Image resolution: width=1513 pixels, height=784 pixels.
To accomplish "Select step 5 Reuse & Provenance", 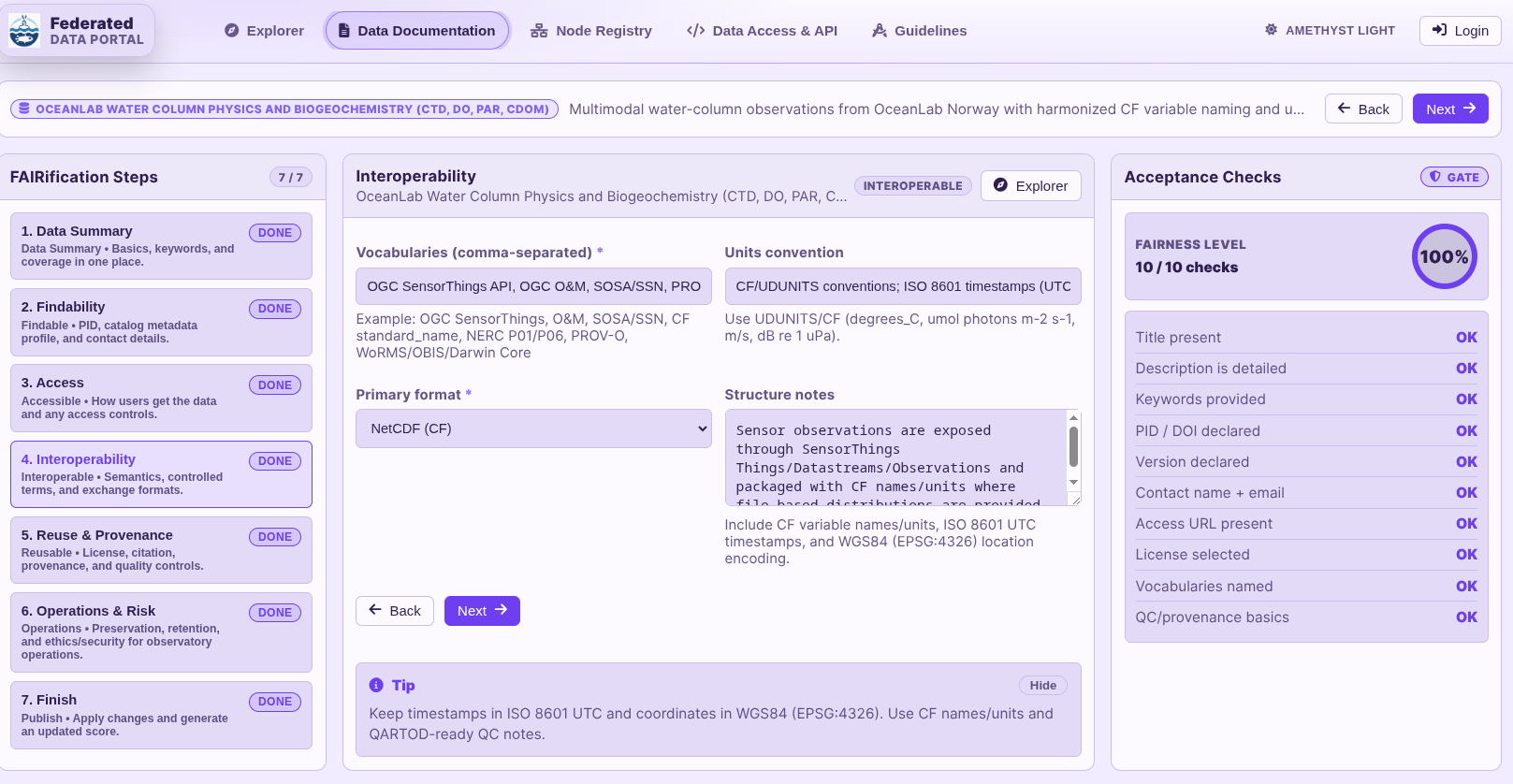I will [161, 550].
